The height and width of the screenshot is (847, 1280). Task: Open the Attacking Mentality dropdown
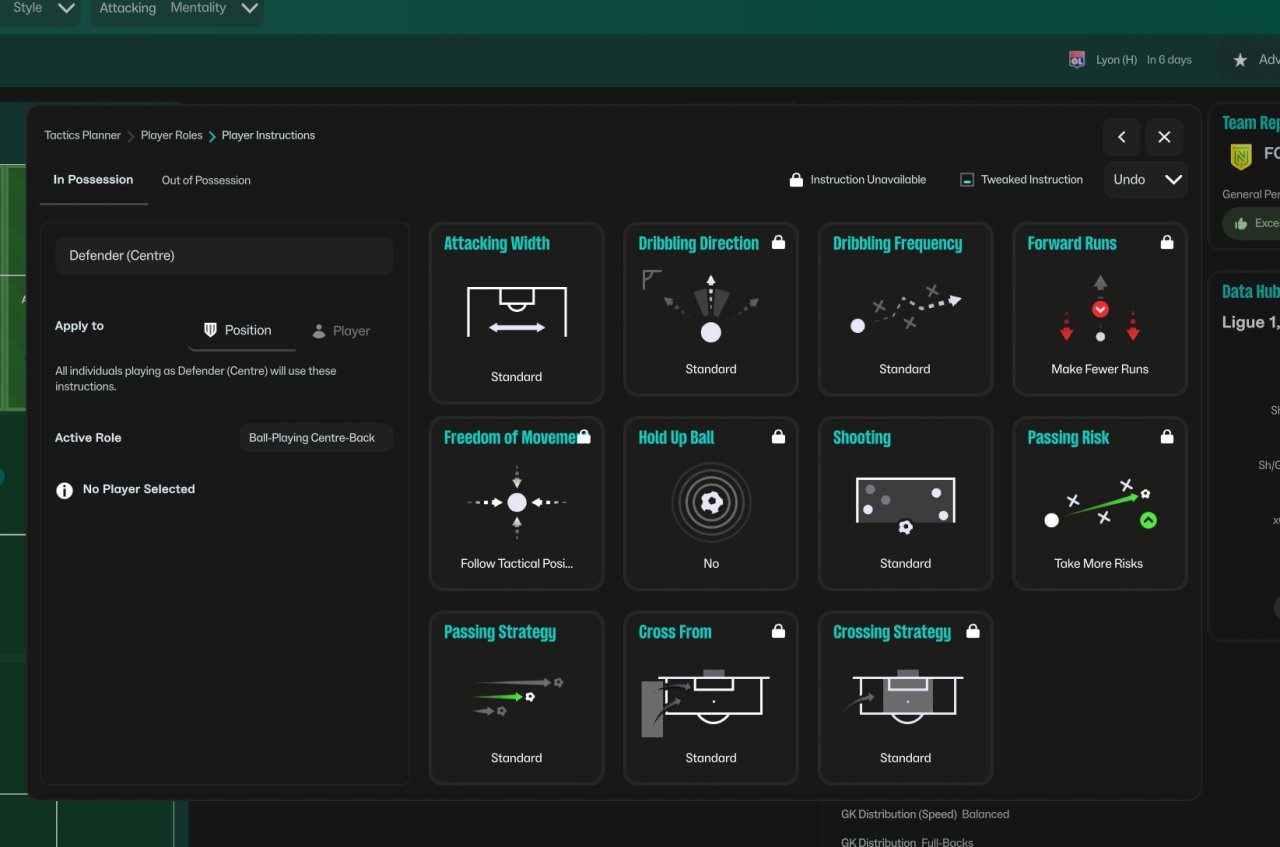(177, 9)
